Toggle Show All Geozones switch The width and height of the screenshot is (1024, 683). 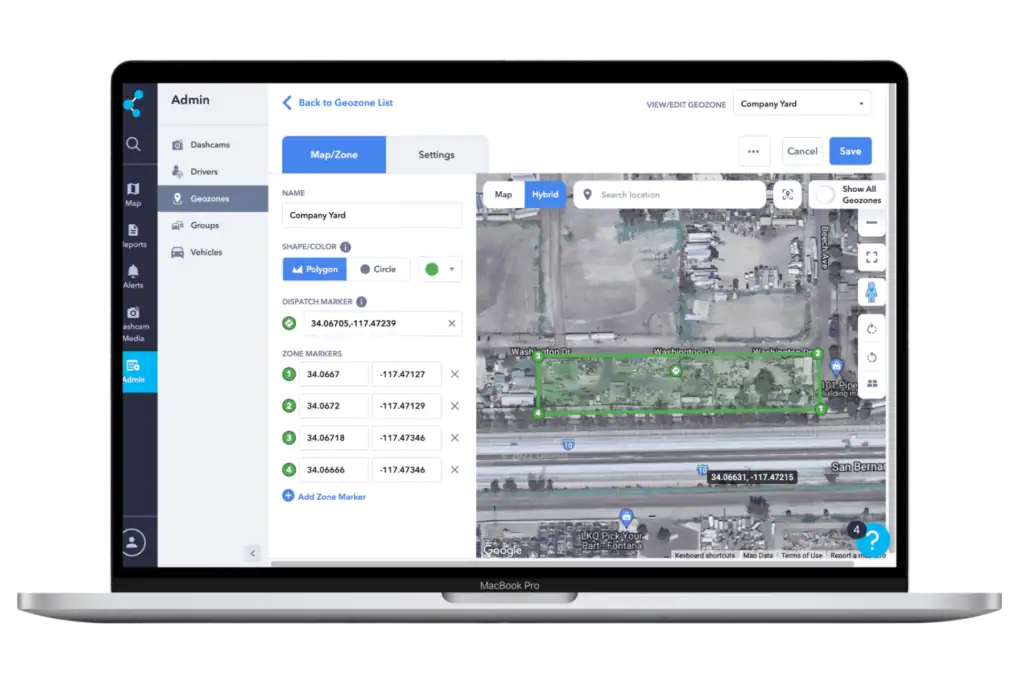[825, 194]
